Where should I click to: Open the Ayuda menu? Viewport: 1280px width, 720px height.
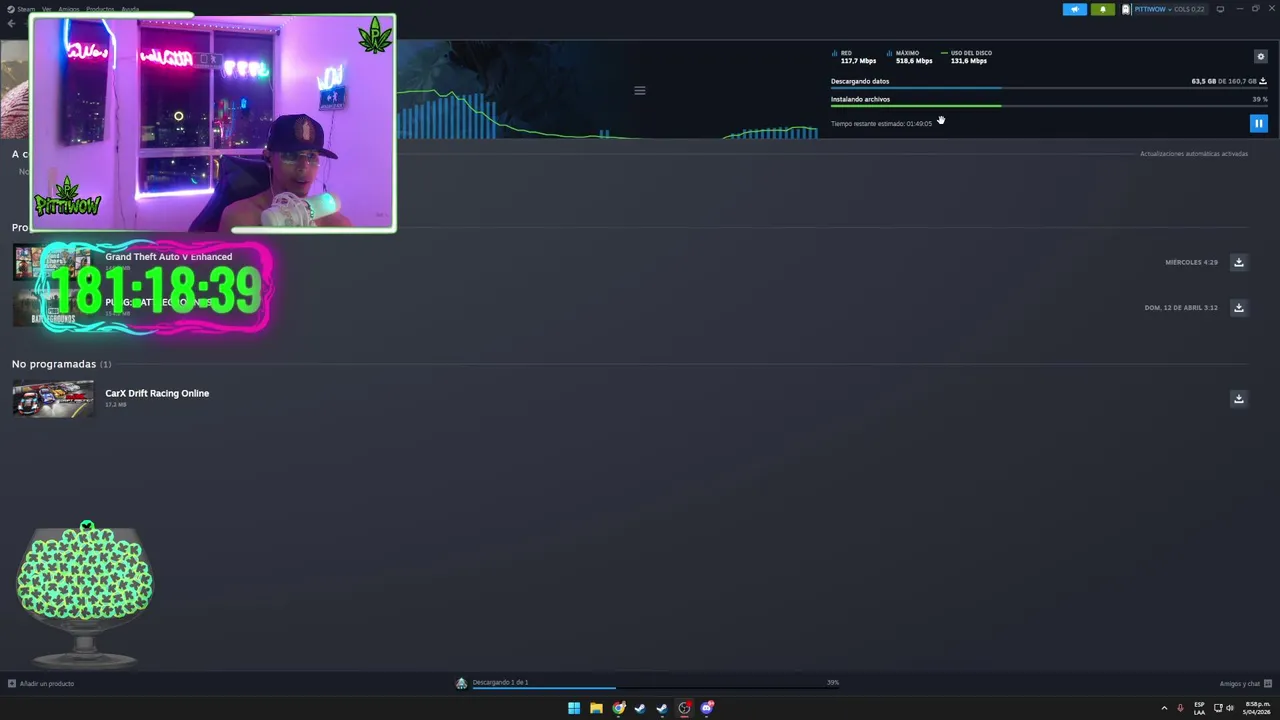(130, 9)
